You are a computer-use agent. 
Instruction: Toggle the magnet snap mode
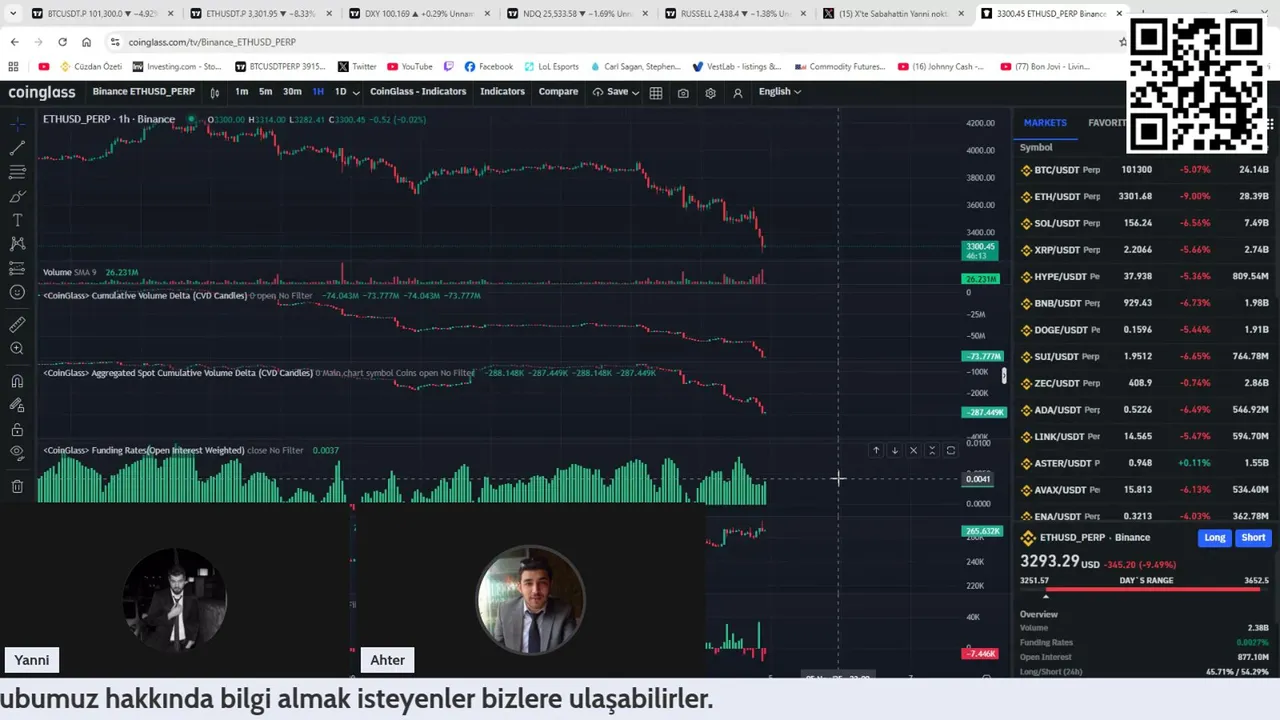(x=17, y=381)
